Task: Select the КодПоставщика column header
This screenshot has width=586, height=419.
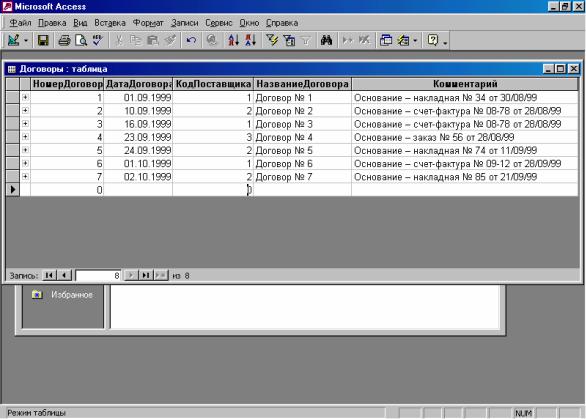Action: [x=213, y=84]
